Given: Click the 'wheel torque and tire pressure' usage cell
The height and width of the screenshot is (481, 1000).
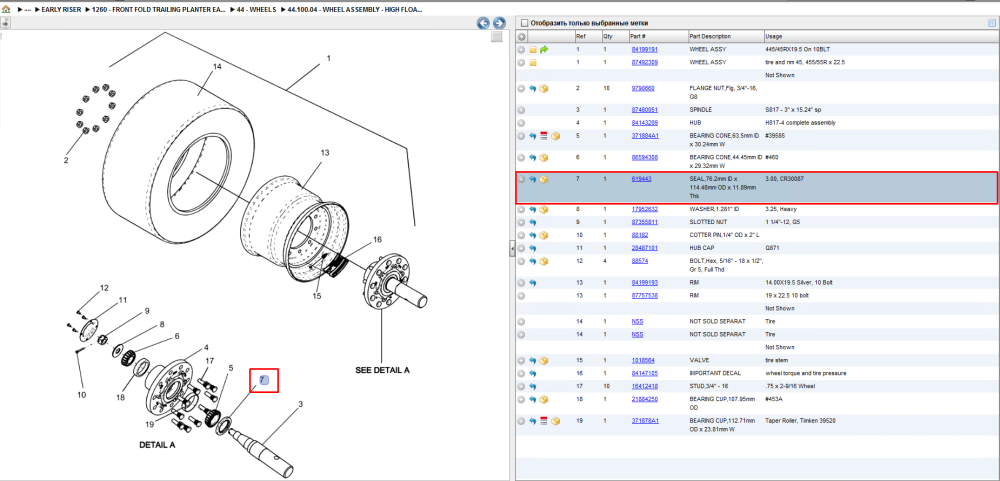Looking at the screenshot, I should pyautogui.click(x=805, y=373).
